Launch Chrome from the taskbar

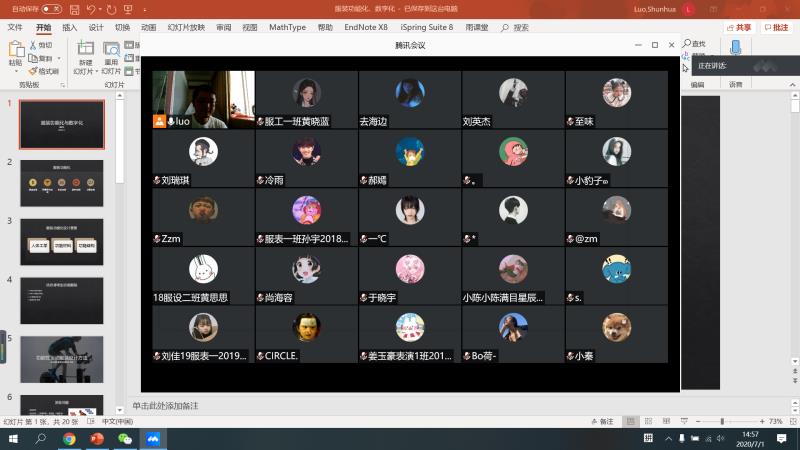(x=69, y=438)
